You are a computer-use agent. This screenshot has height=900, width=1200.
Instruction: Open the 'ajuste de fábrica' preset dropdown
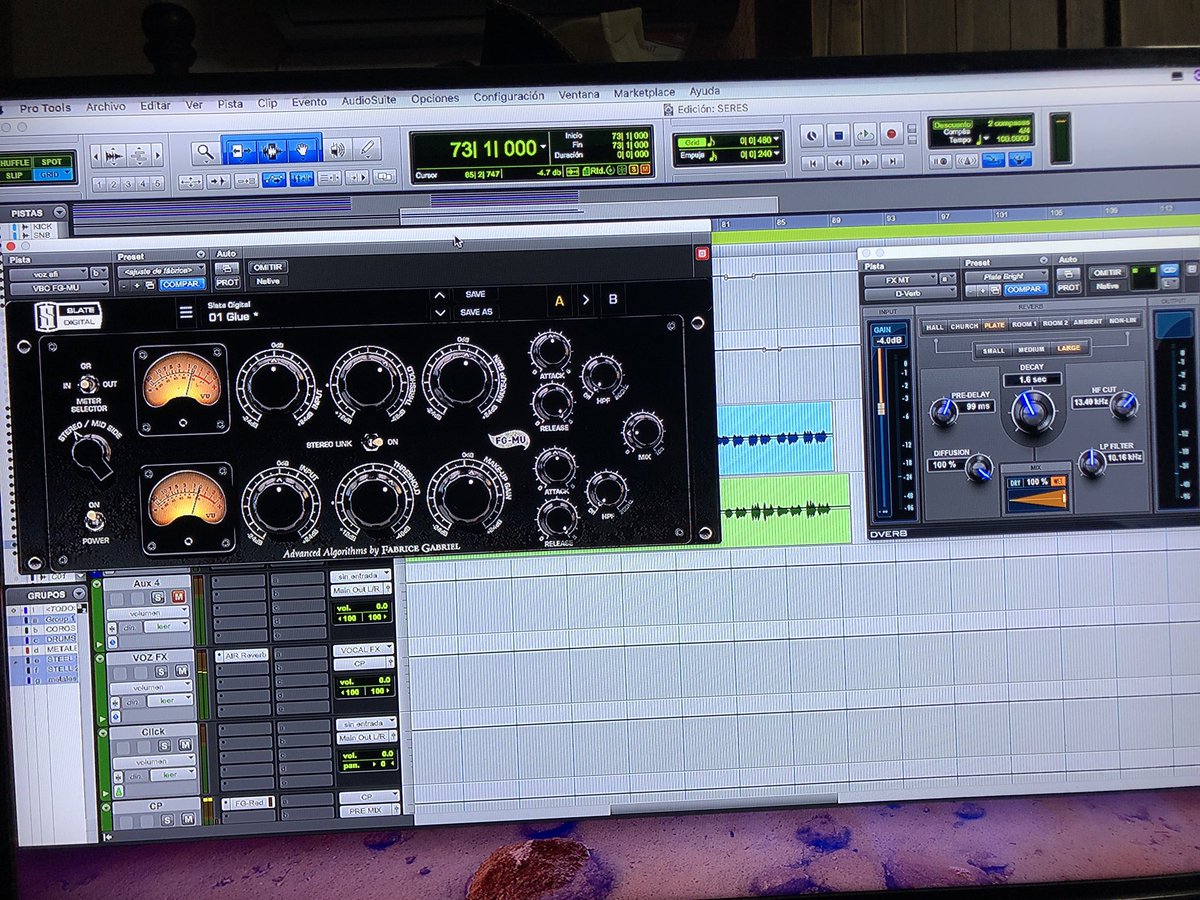[161, 270]
